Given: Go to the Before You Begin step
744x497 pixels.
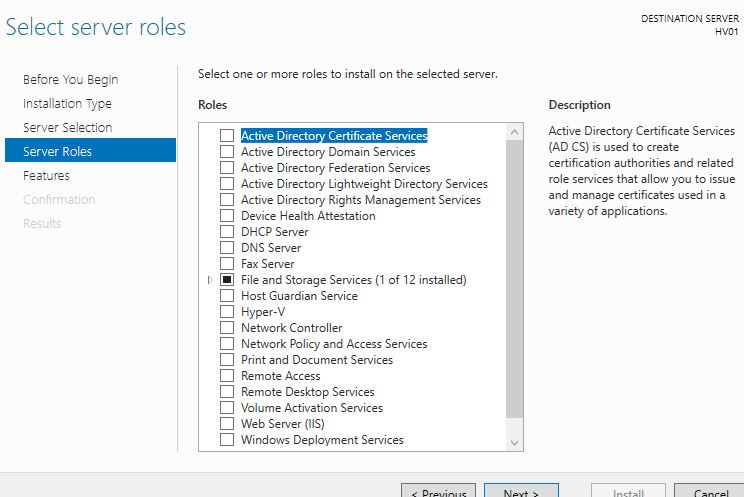Looking at the screenshot, I should coord(70,80).
